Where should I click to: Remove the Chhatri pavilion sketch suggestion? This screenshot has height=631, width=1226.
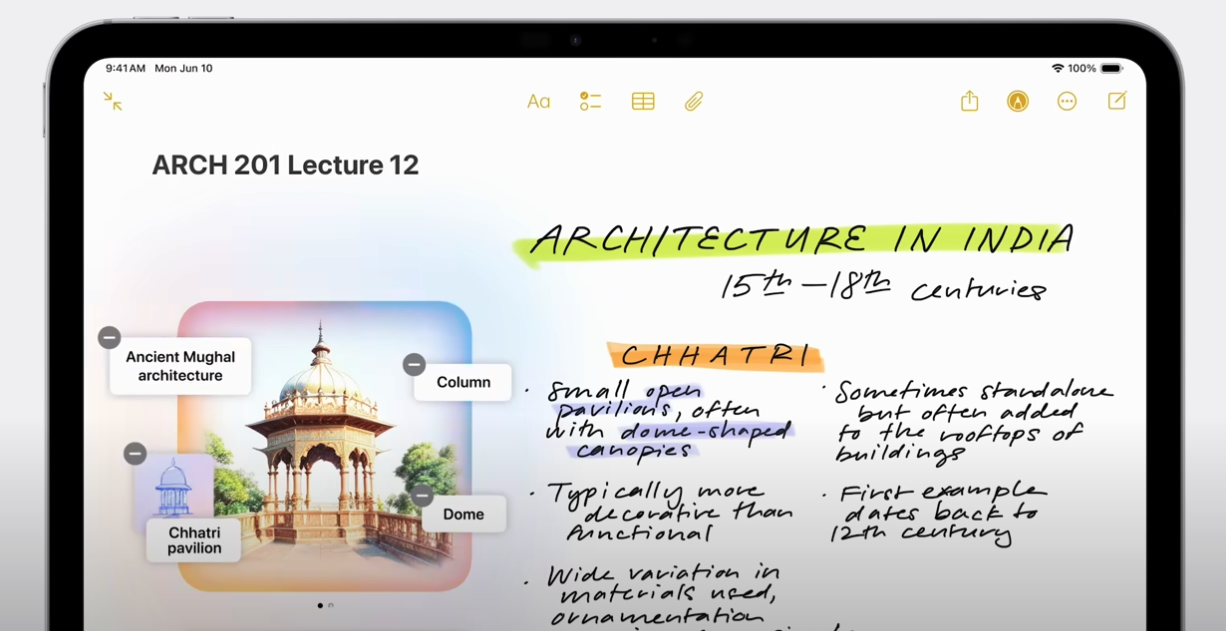[x=135, y=454]
